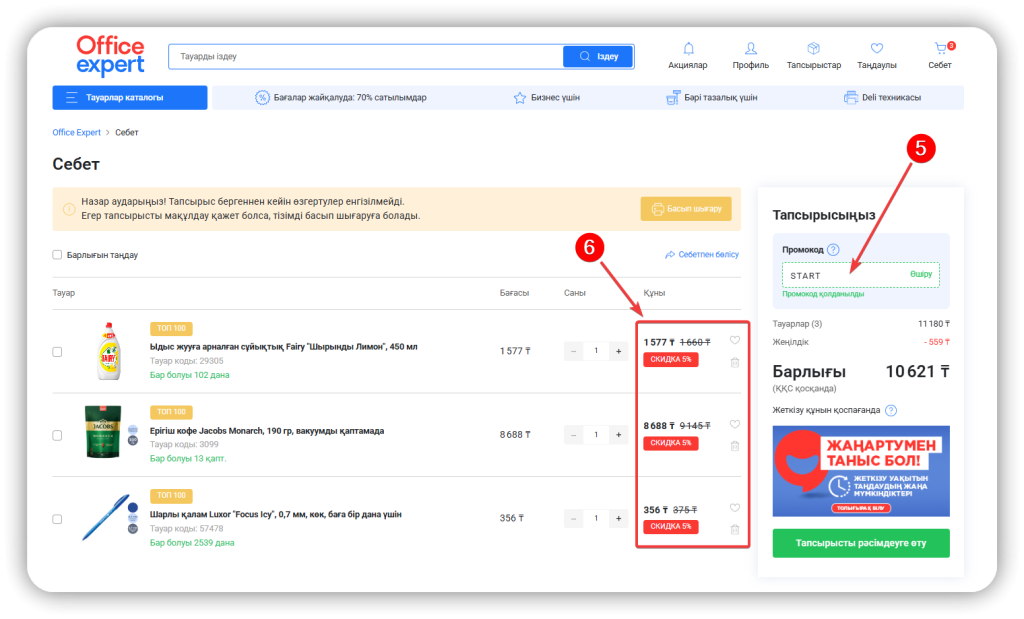The width and height of the screenshot is (1024, 619).
Task: Delete Luxor pen from the cart
Action: coord(735,529)
